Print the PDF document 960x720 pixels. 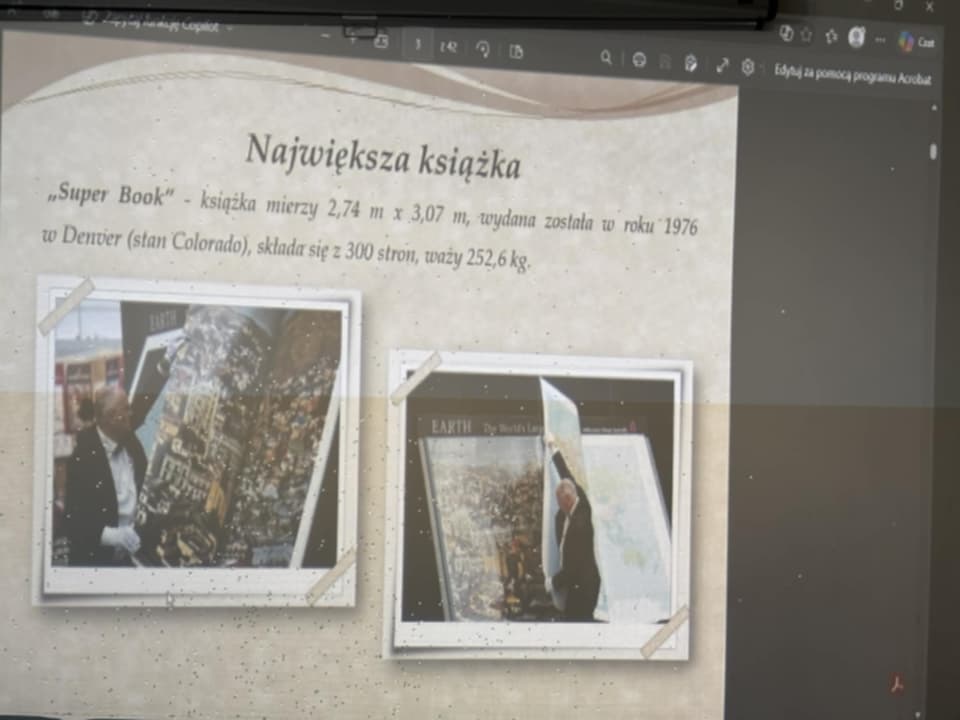638,60
